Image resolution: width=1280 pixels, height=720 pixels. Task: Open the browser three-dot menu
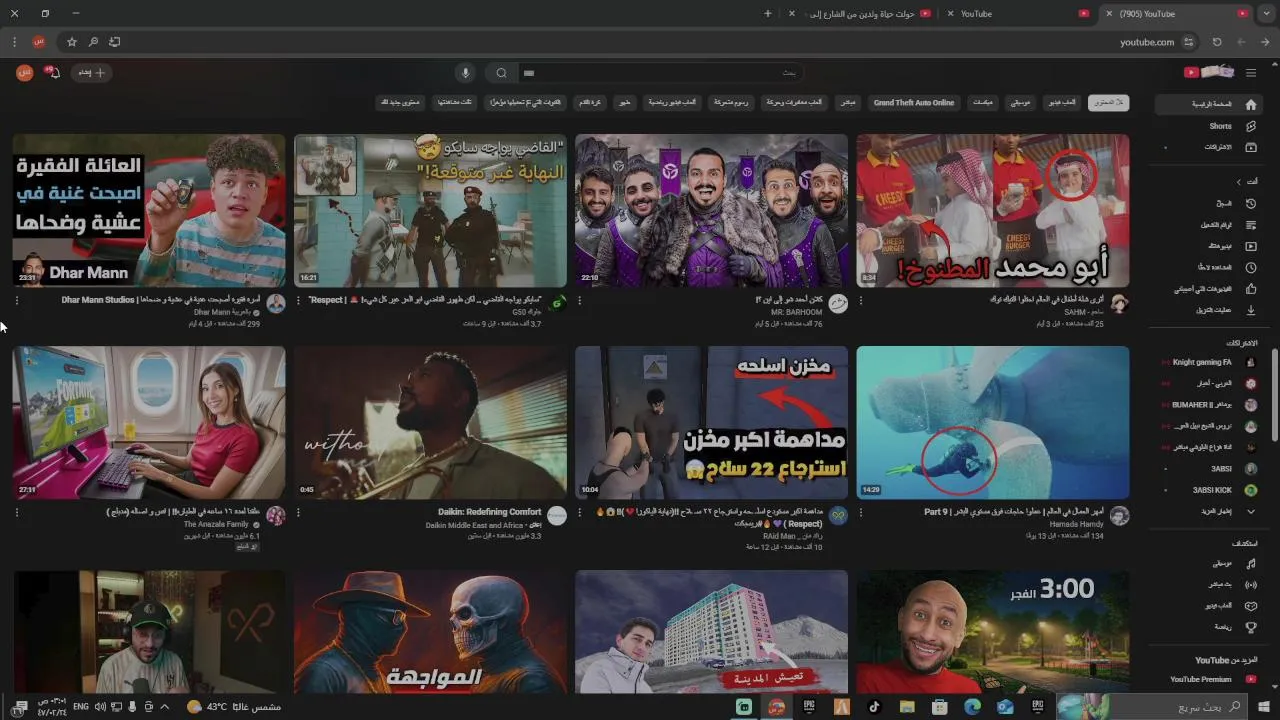pos(14,42)
